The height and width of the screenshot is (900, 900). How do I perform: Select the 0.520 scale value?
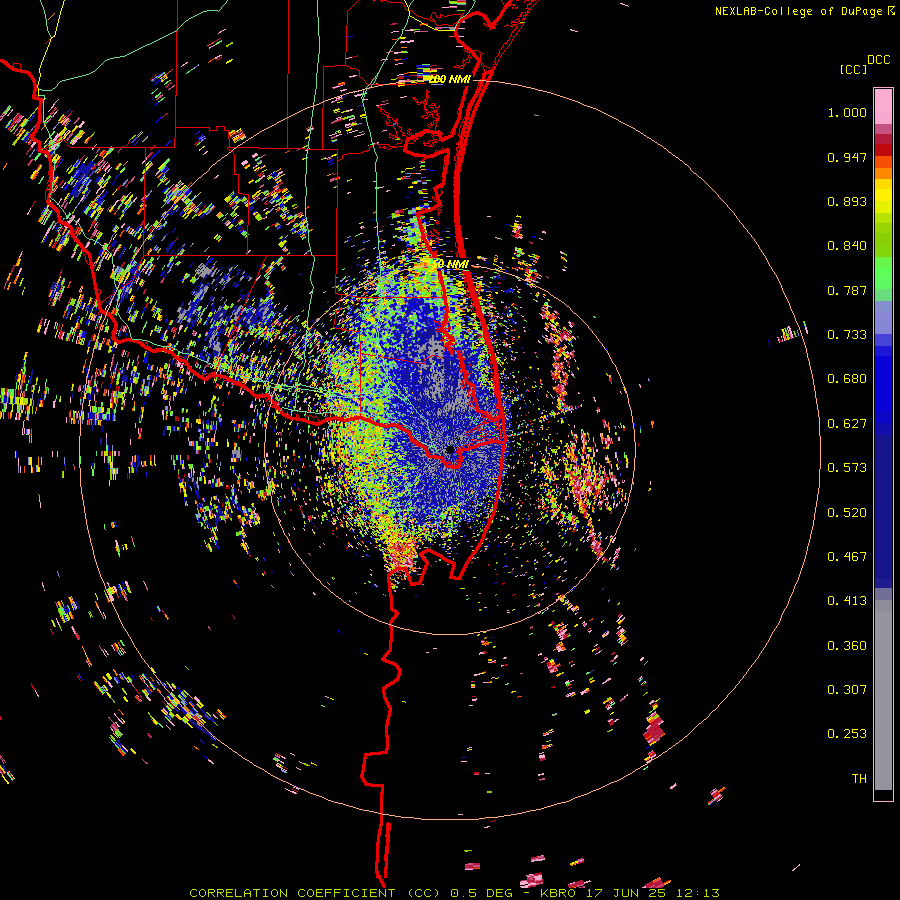pyautogui.click(x=847, y=513)
